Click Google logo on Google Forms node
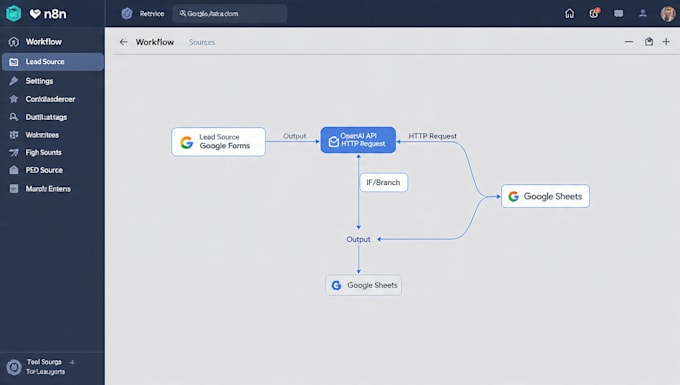This screenshot has height=385, width=680. (186, 142)
